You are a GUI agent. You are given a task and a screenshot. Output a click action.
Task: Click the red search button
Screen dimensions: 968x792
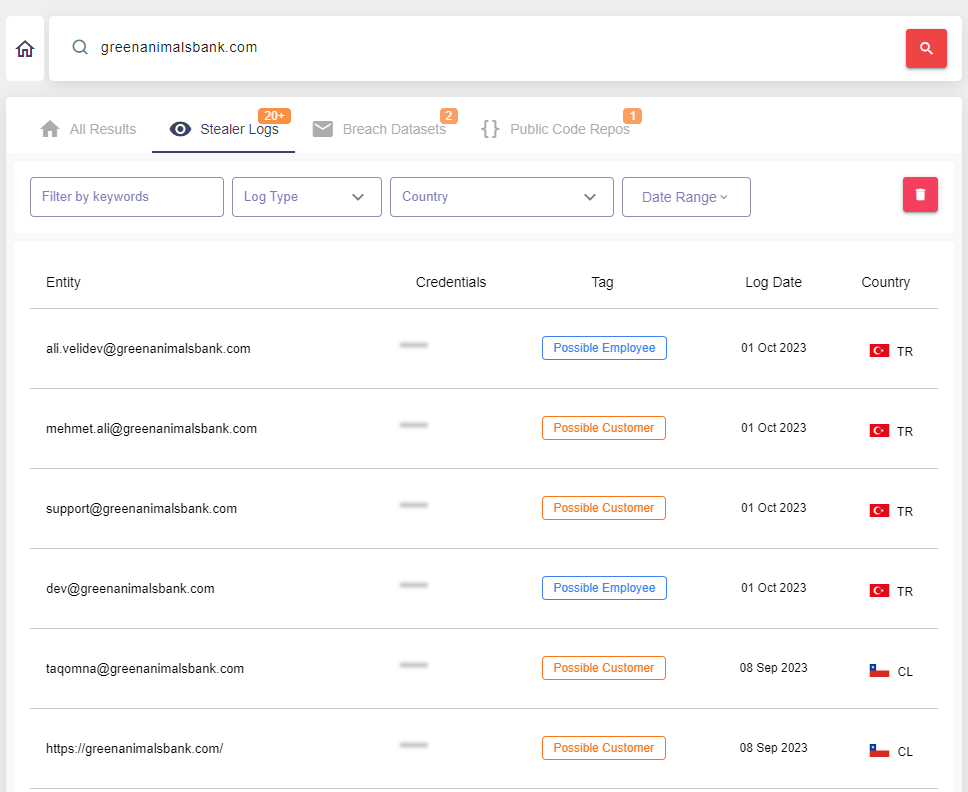[x=926, y=48]
